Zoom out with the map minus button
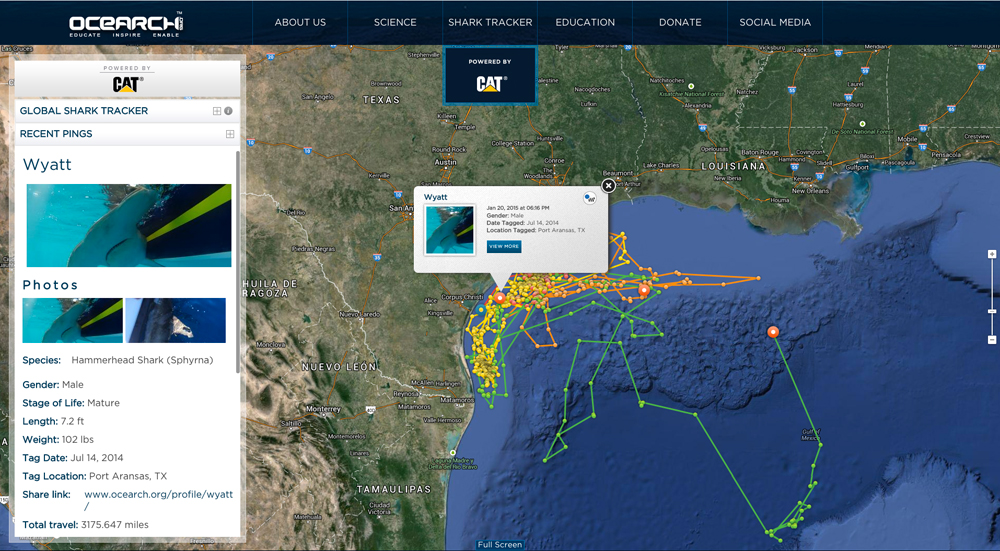Screen dimensions: 1000x551 [992, 340]
